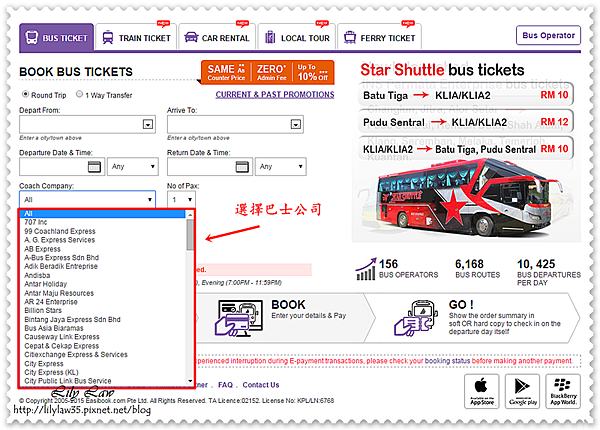Click the Return Date input field
This screenshot has height=430, width=600.
pyautogui.click(x=210, y=167)
